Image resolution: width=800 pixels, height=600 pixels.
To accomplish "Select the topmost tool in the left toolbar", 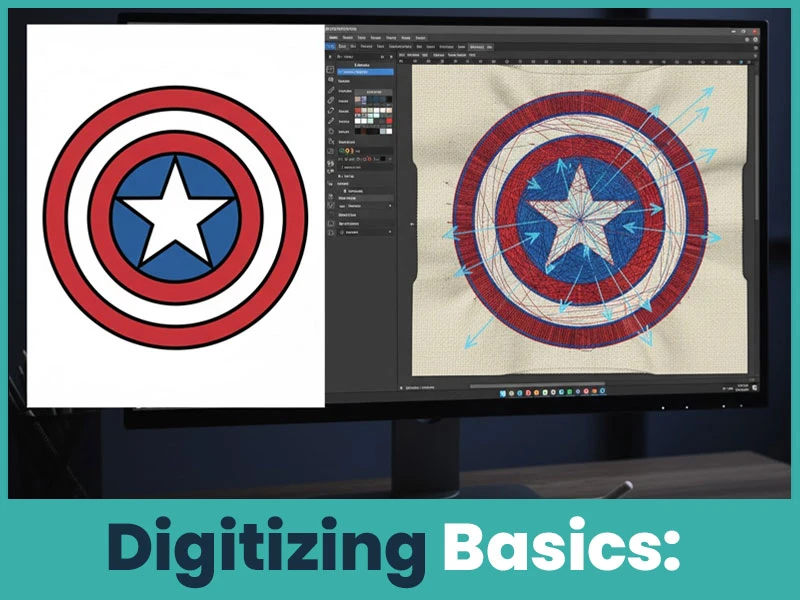I will (331, 68).
